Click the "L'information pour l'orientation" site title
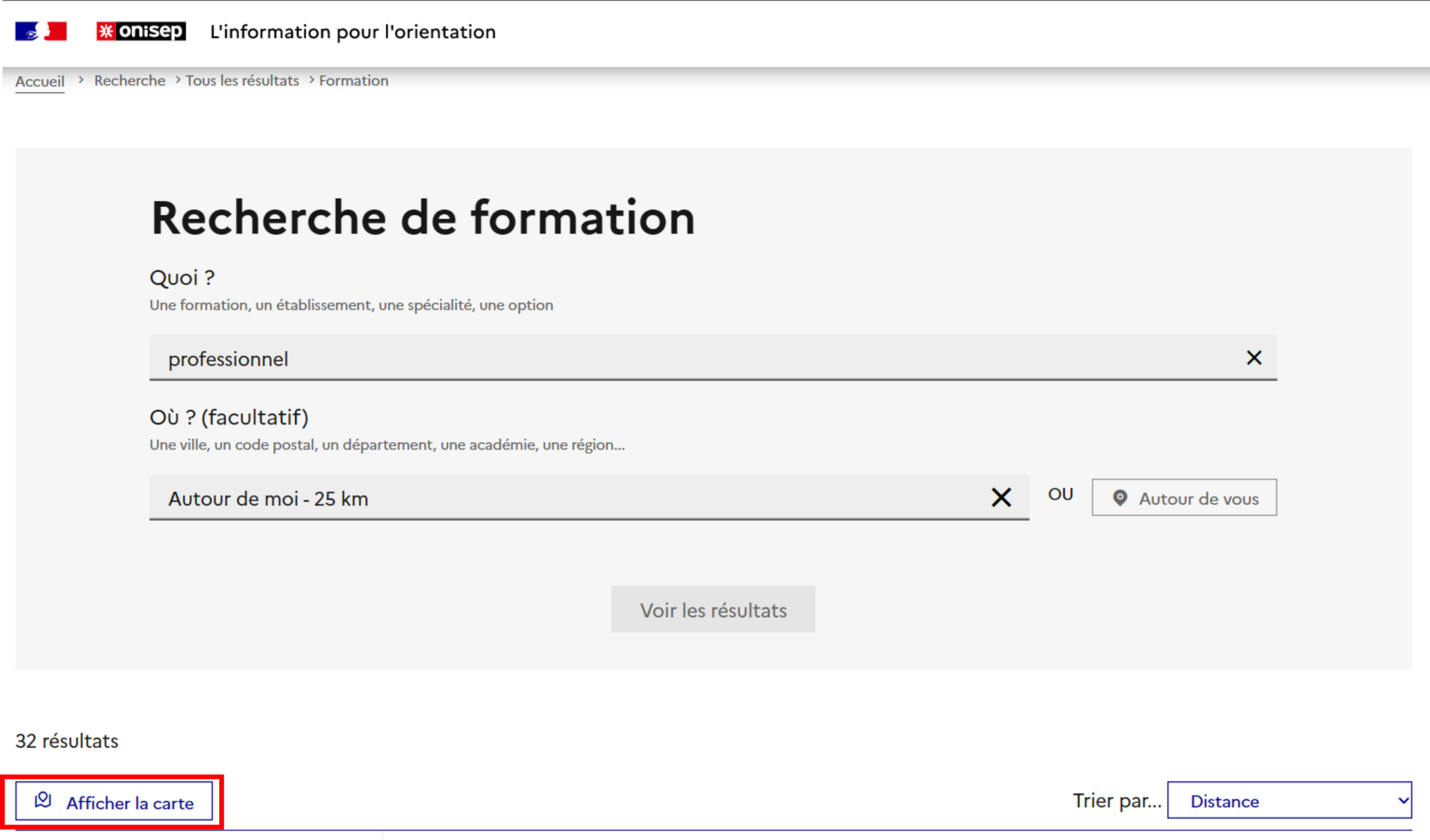The image size is (1430, 840). [x=352, y=32]
